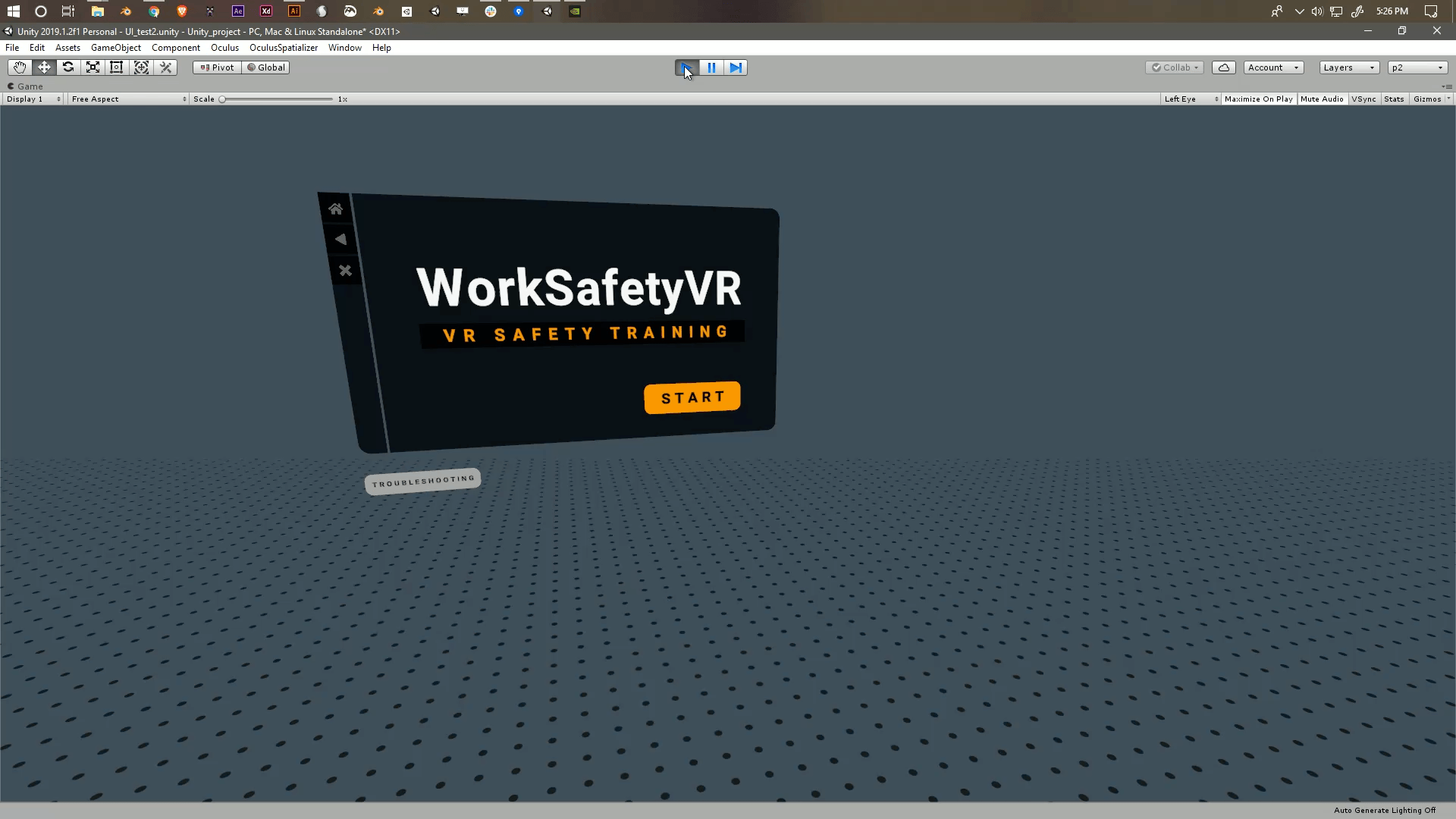The height and width of the screenshot is (819, 1456).
Task: Toggle Mute Audio option
Action: [x=1322, y=99]
